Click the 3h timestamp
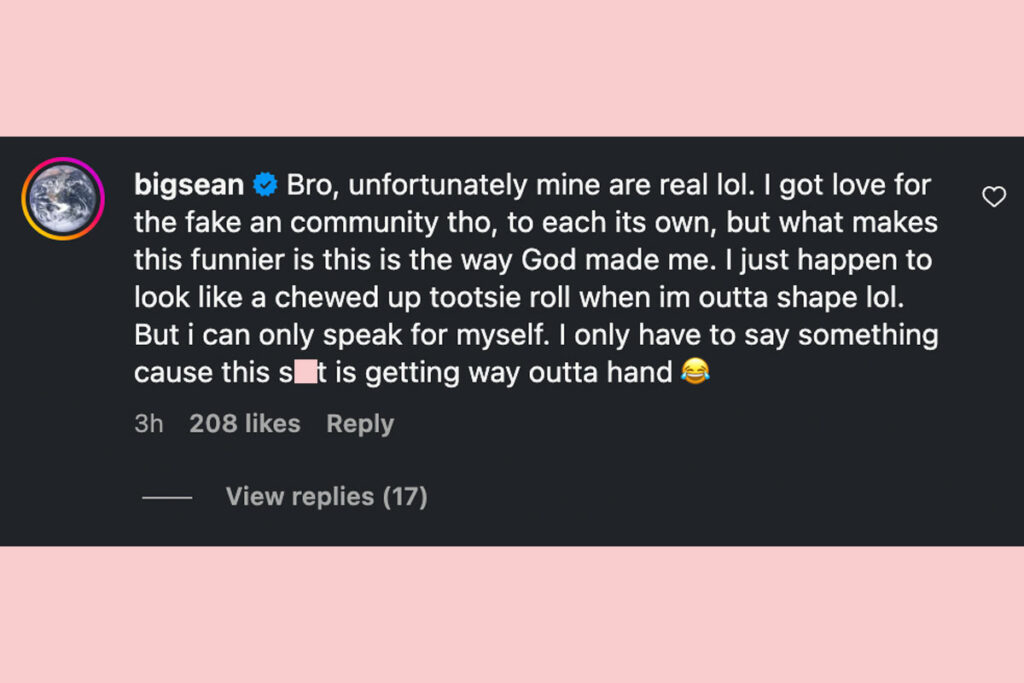1024x683 pixels. (x=148, y=423)
